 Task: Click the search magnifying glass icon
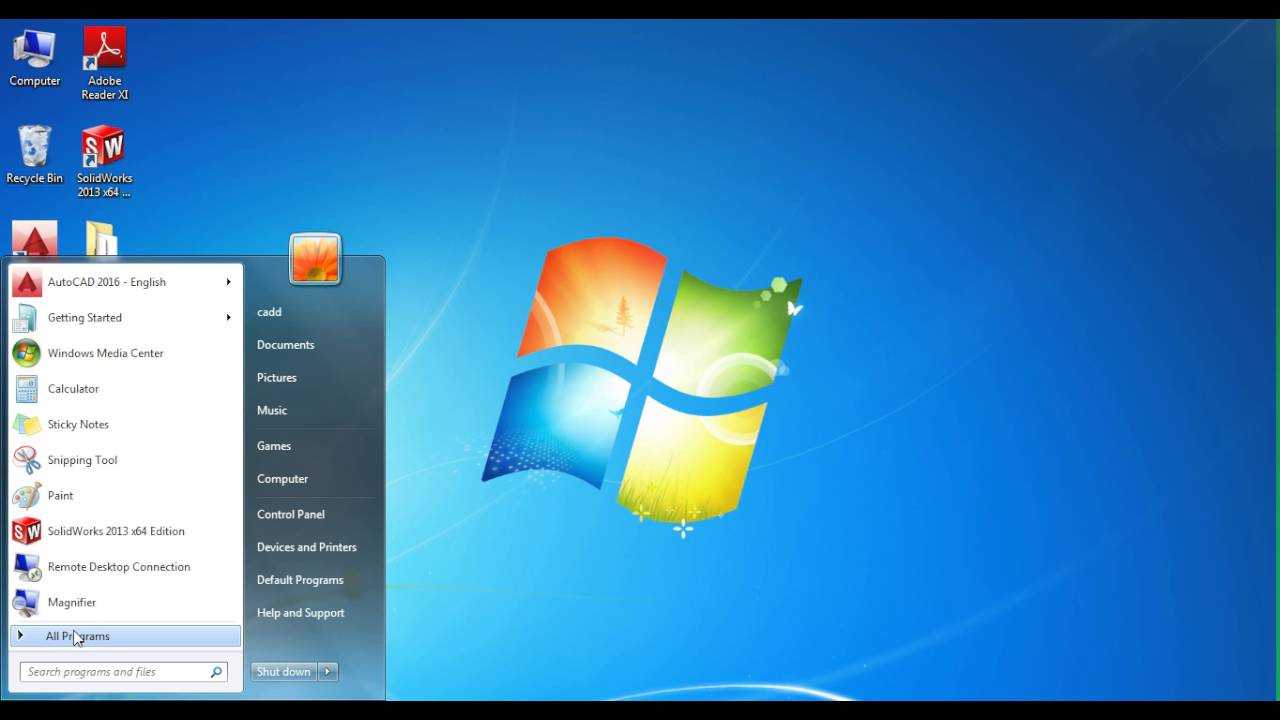[216, 672]
